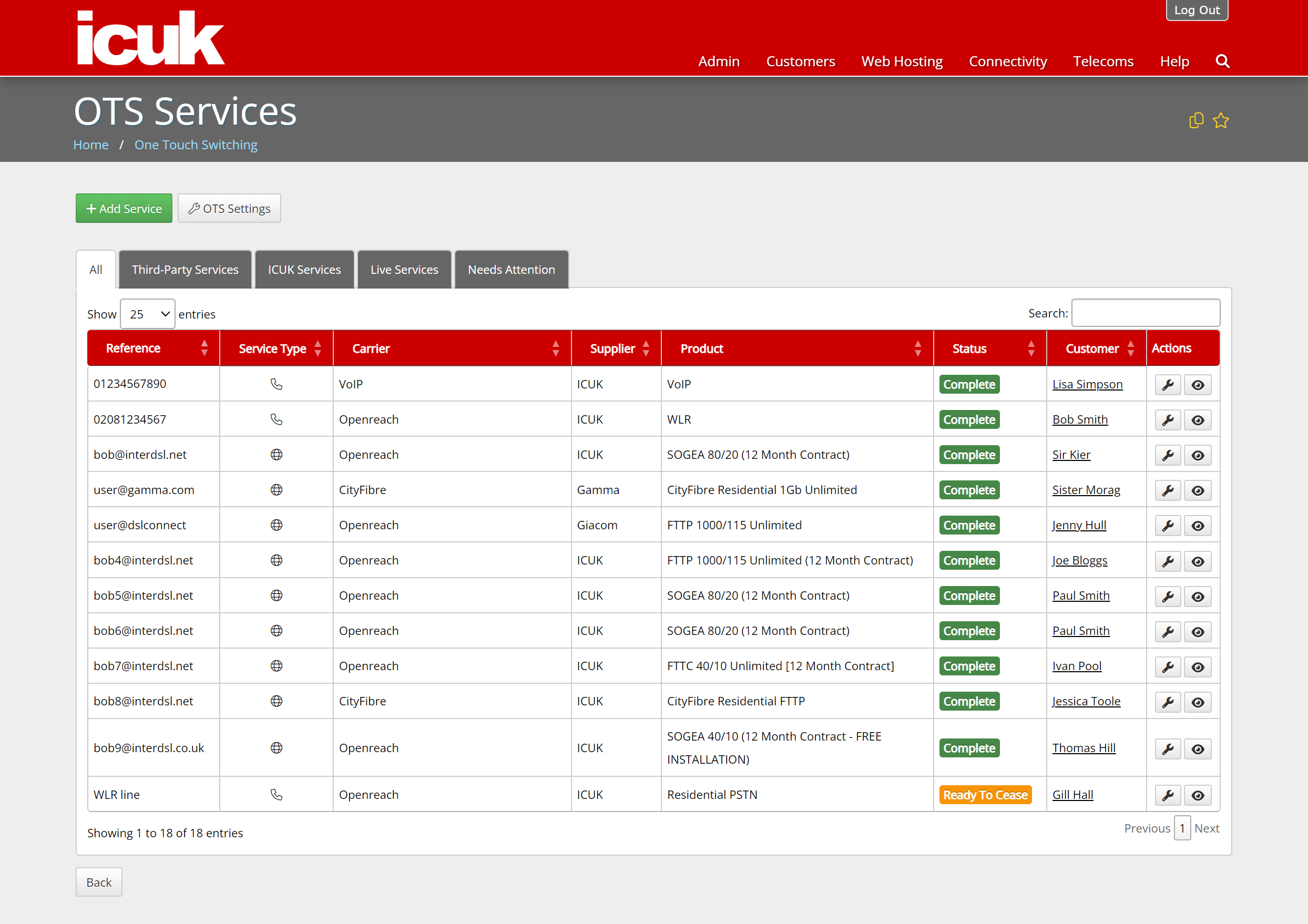
Task: Switch to Live Services tab
Action: (404, 270)
